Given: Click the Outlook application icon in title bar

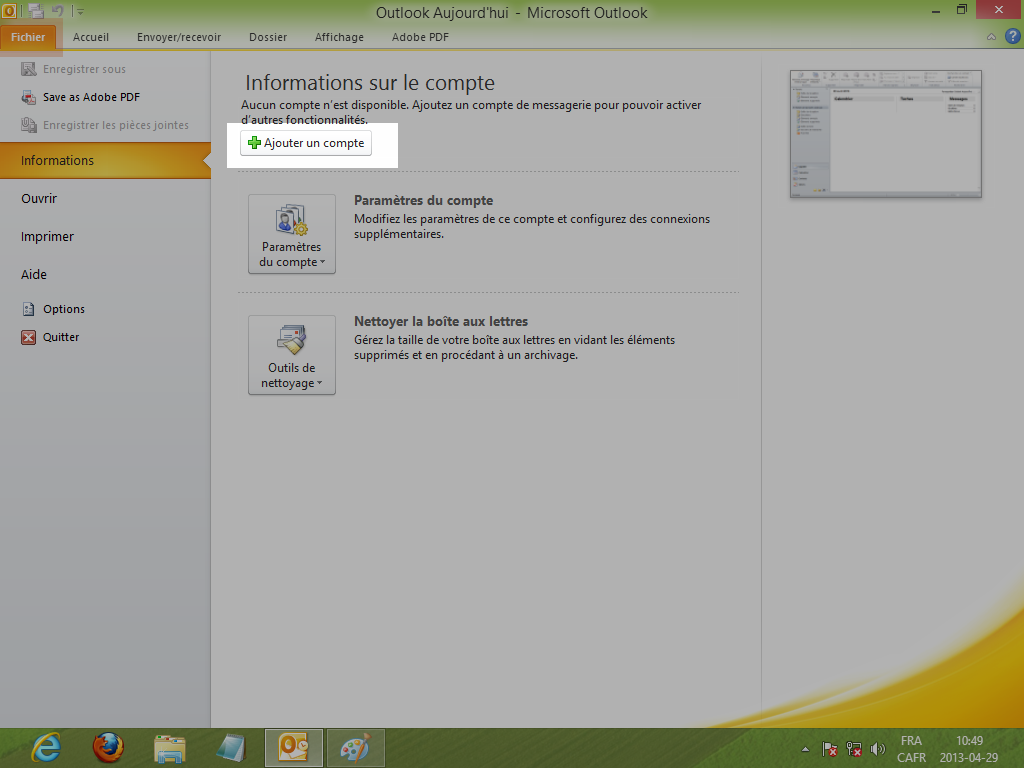Looking at the screenshot, I should point(9,10).
